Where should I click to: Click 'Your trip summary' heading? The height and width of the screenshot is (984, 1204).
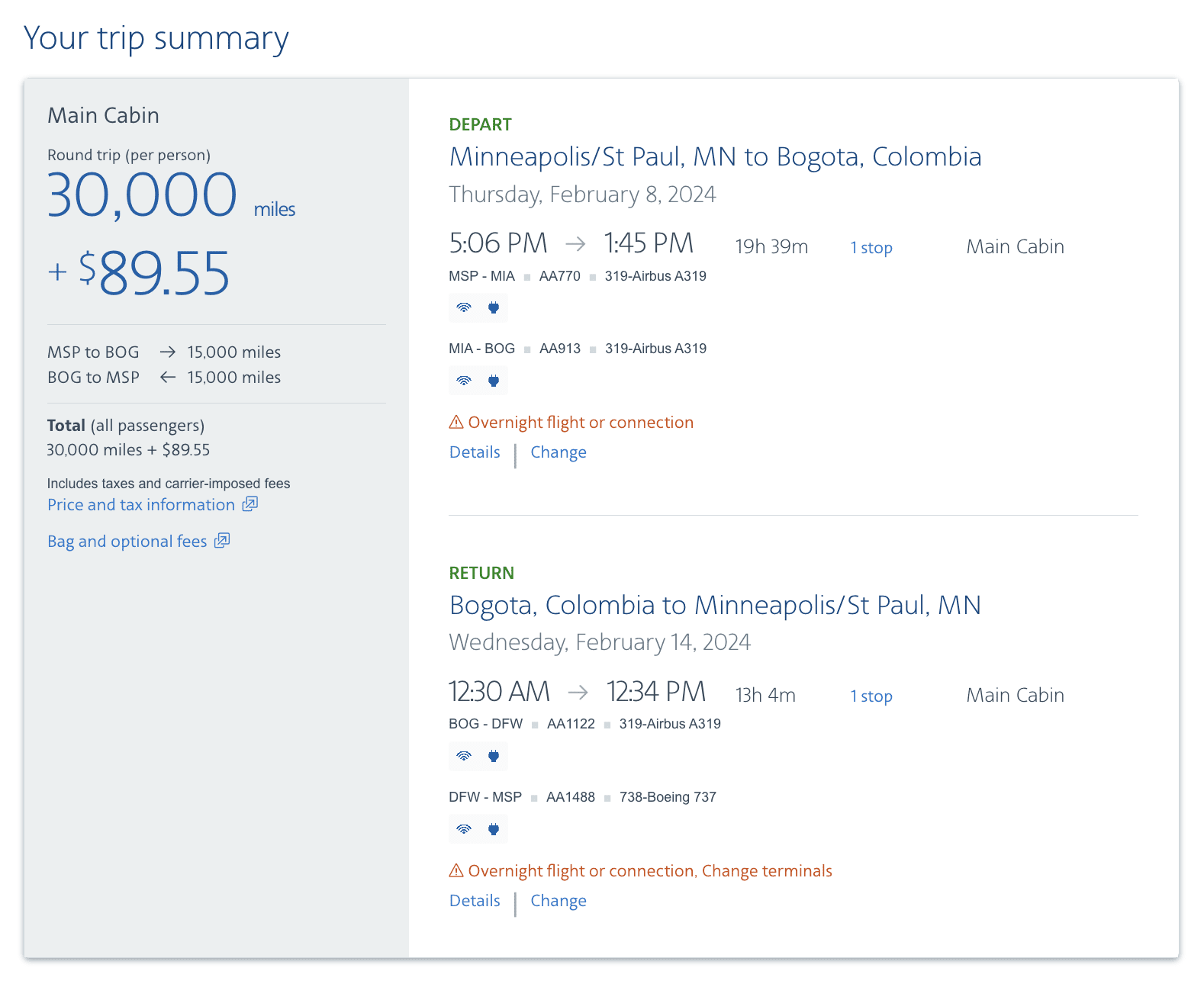pos(156,39)
